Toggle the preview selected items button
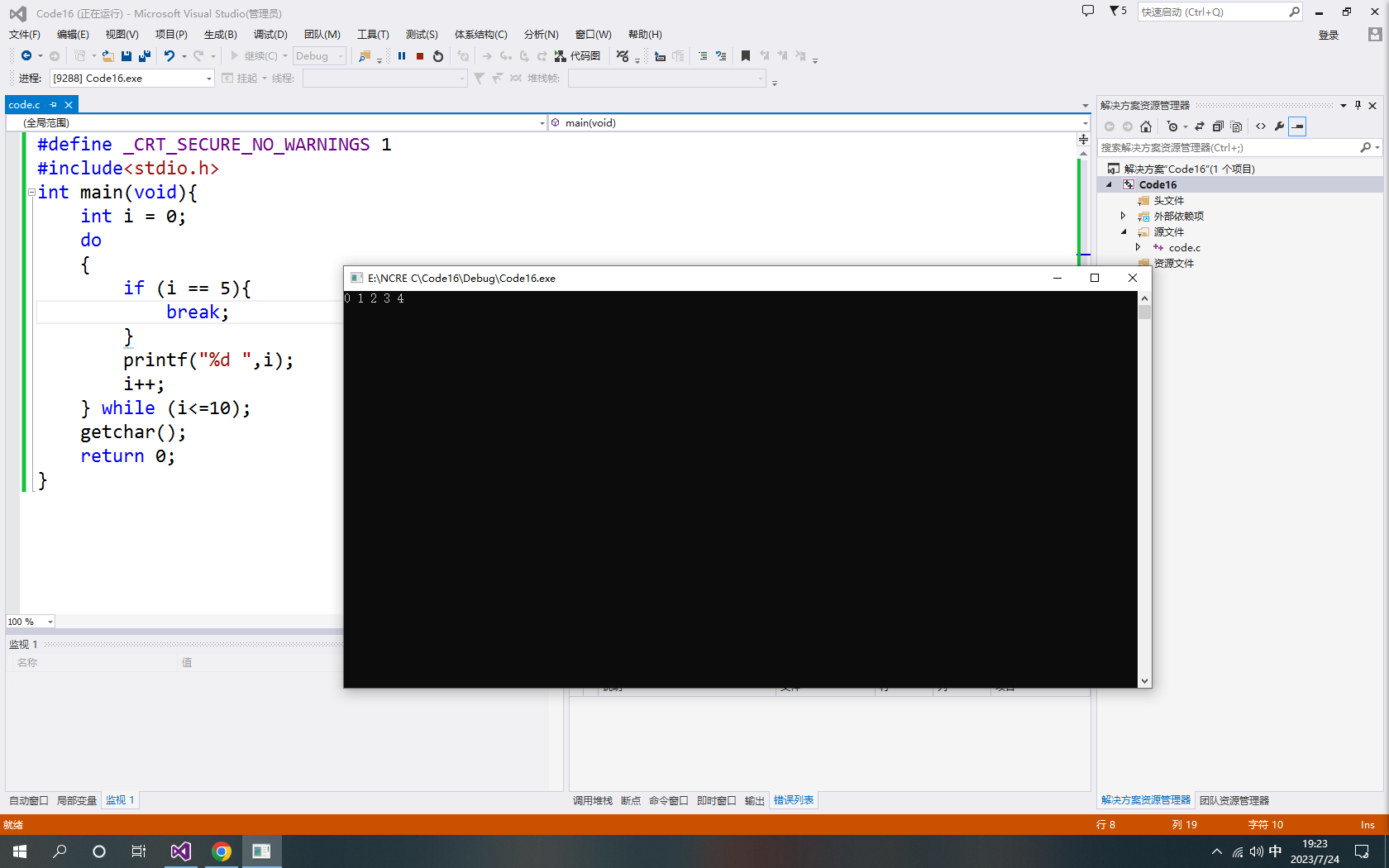Image resolution: width=1389 pixels, height=868 pixels. (1297, 126)
